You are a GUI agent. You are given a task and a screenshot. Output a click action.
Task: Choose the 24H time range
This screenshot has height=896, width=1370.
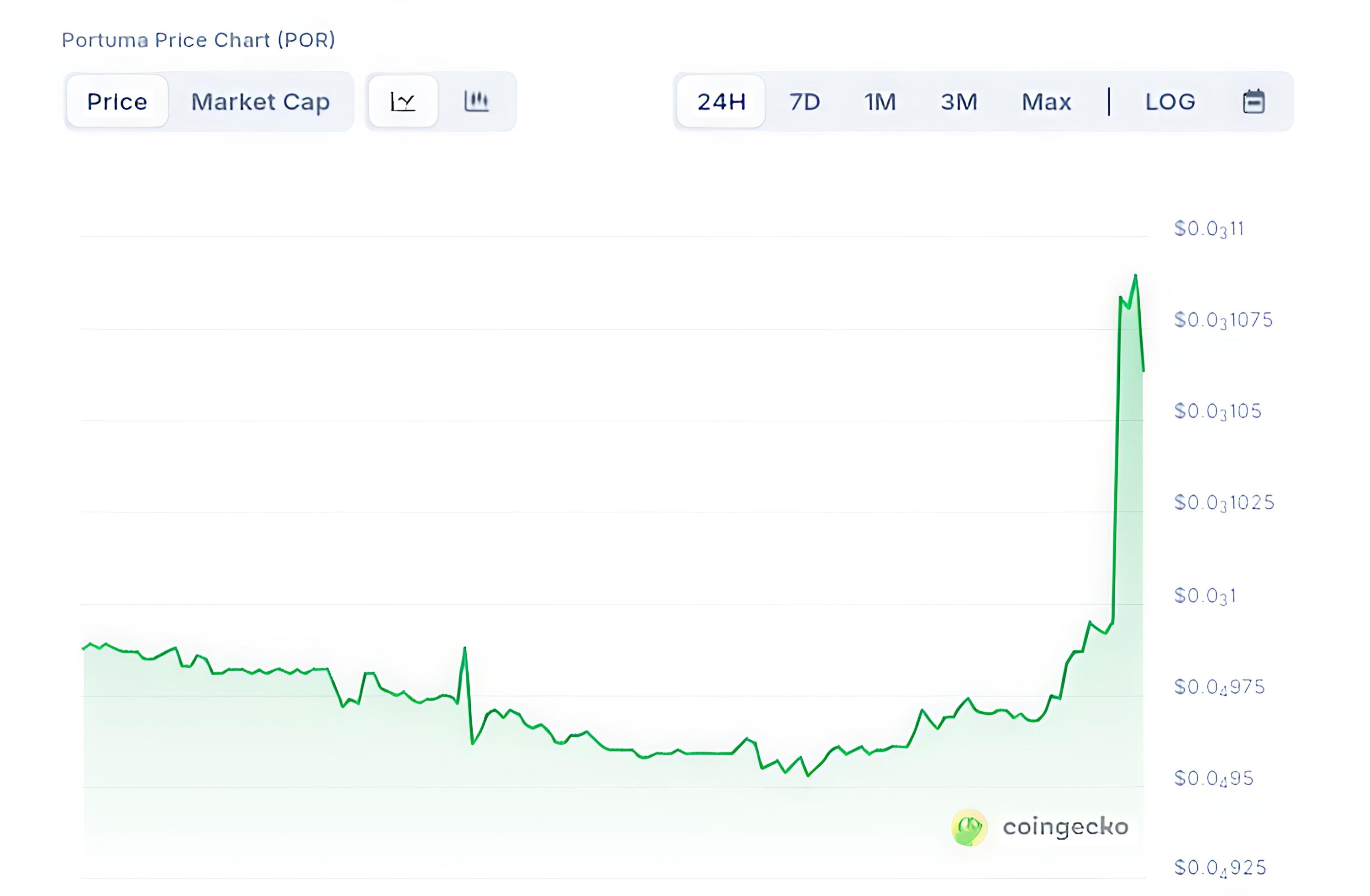point(721,101)
